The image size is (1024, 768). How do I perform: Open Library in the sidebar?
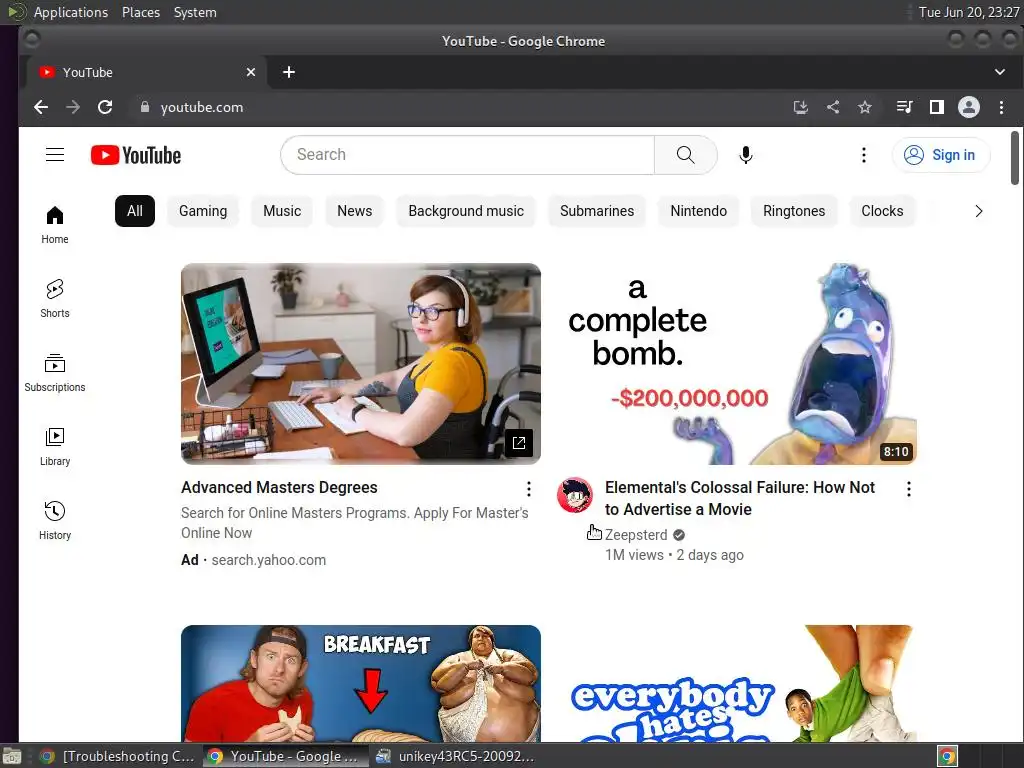55,447
